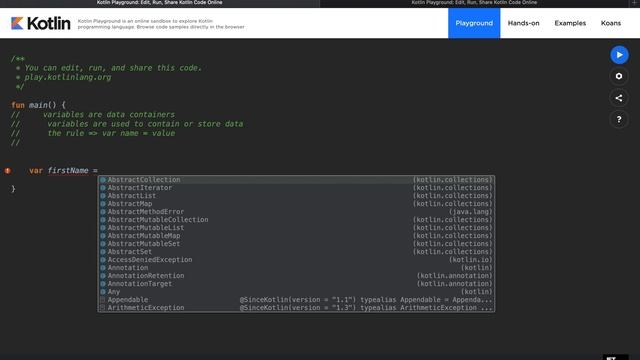The width and height of the screenshot is (640, 360).
Task: Choose AbstractMap suggestion
Action: point(296,204)
